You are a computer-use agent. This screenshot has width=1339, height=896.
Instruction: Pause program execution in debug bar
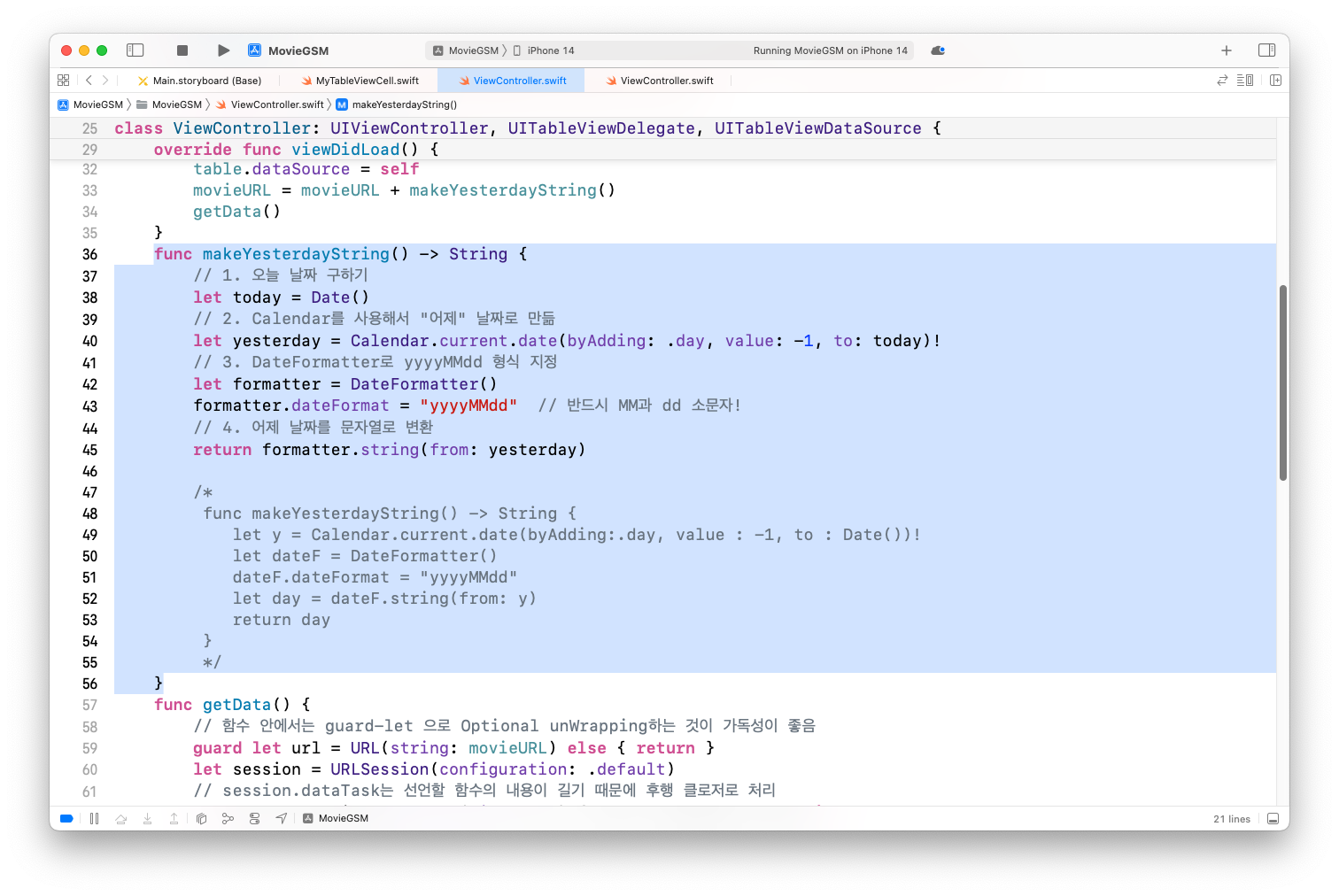point(94,819)
